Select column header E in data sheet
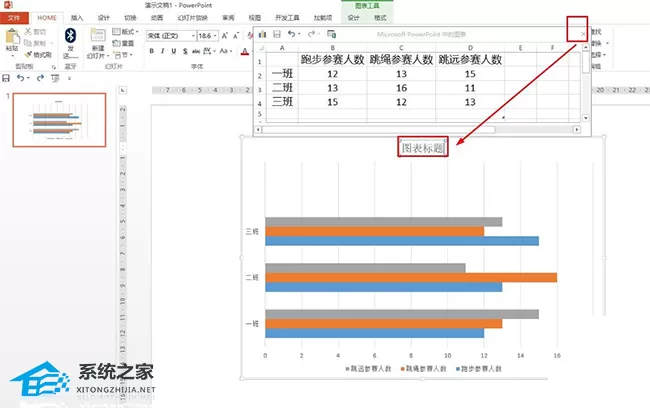650x408 pixels. 520,48
